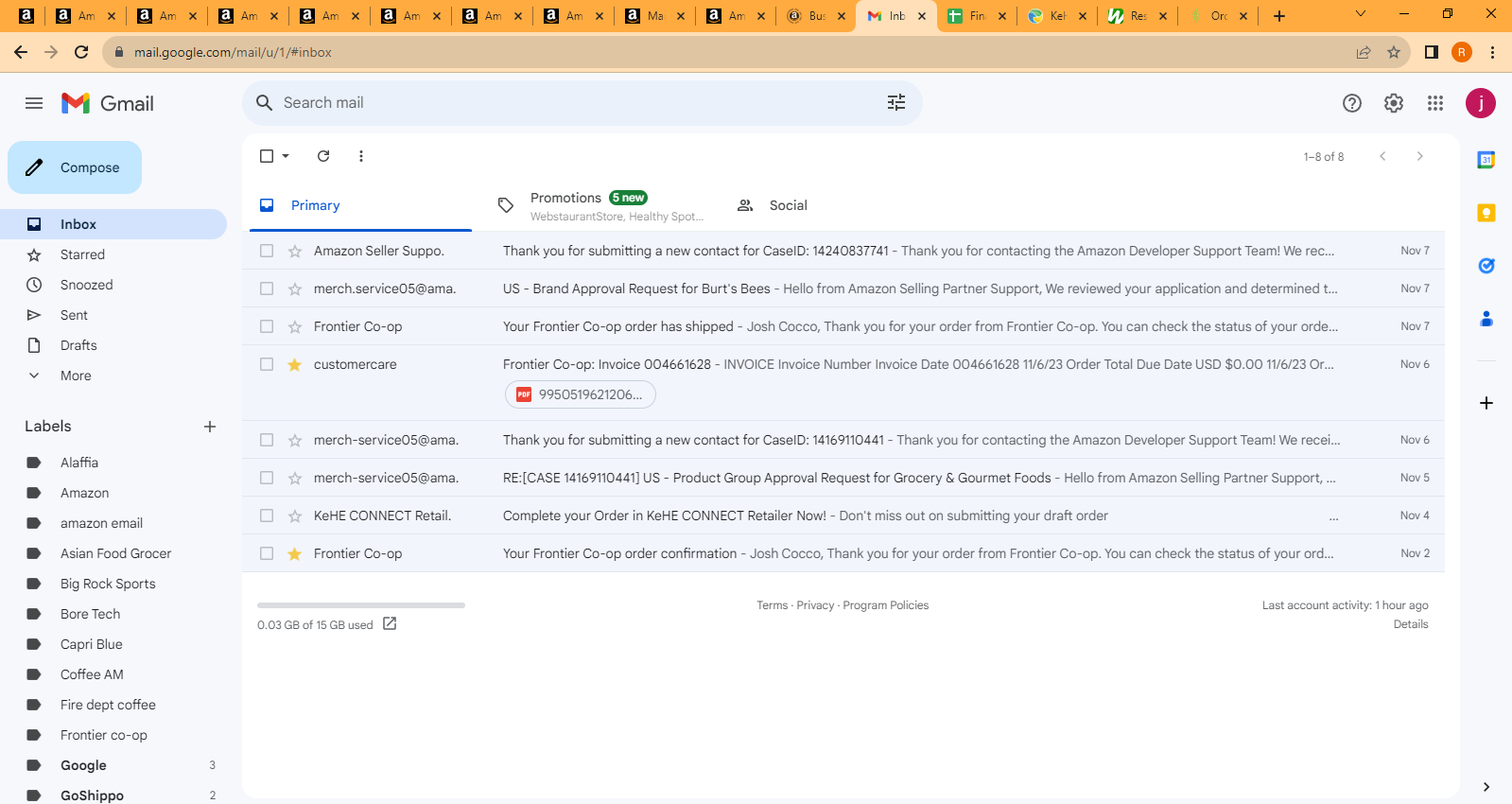Switch to the Social tab
This screenshot has height=804, width=1512.
(841, 205)
